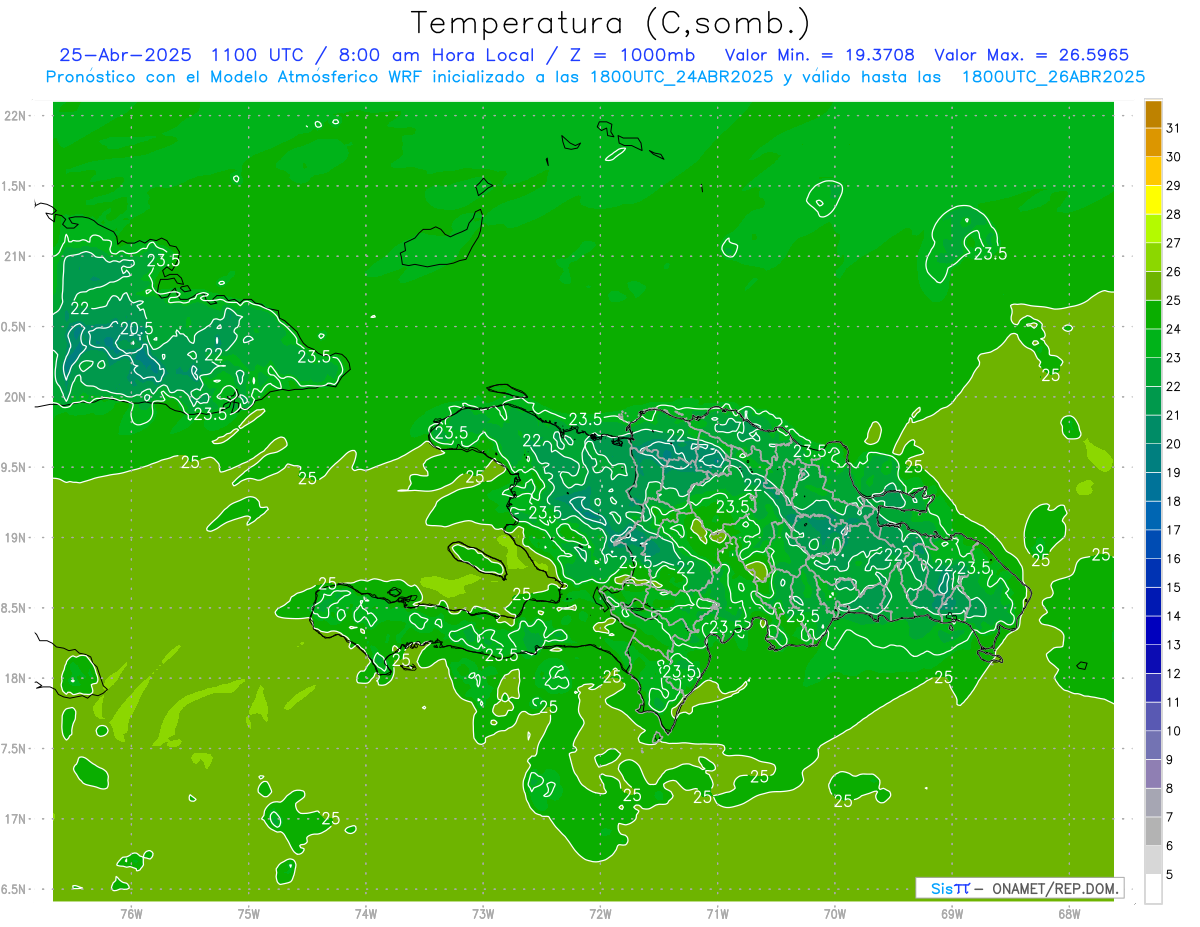This screenshot has height=927, width=1200.
Task: Click the '74W' longitude axis label
Action: point(366,914)
